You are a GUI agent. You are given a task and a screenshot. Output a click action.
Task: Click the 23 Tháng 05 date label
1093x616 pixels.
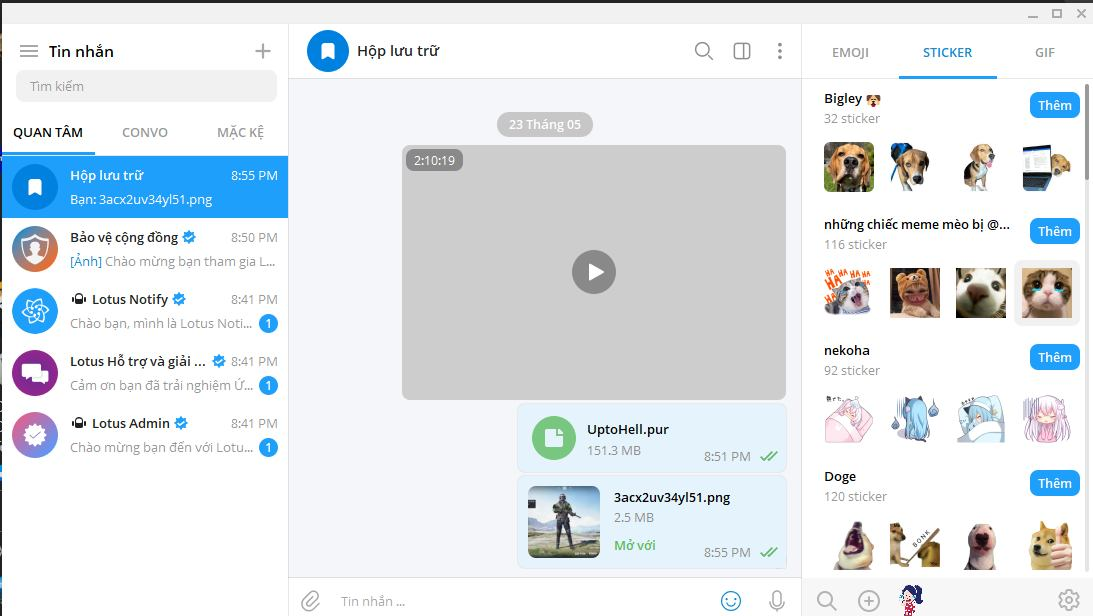[544, 125]
